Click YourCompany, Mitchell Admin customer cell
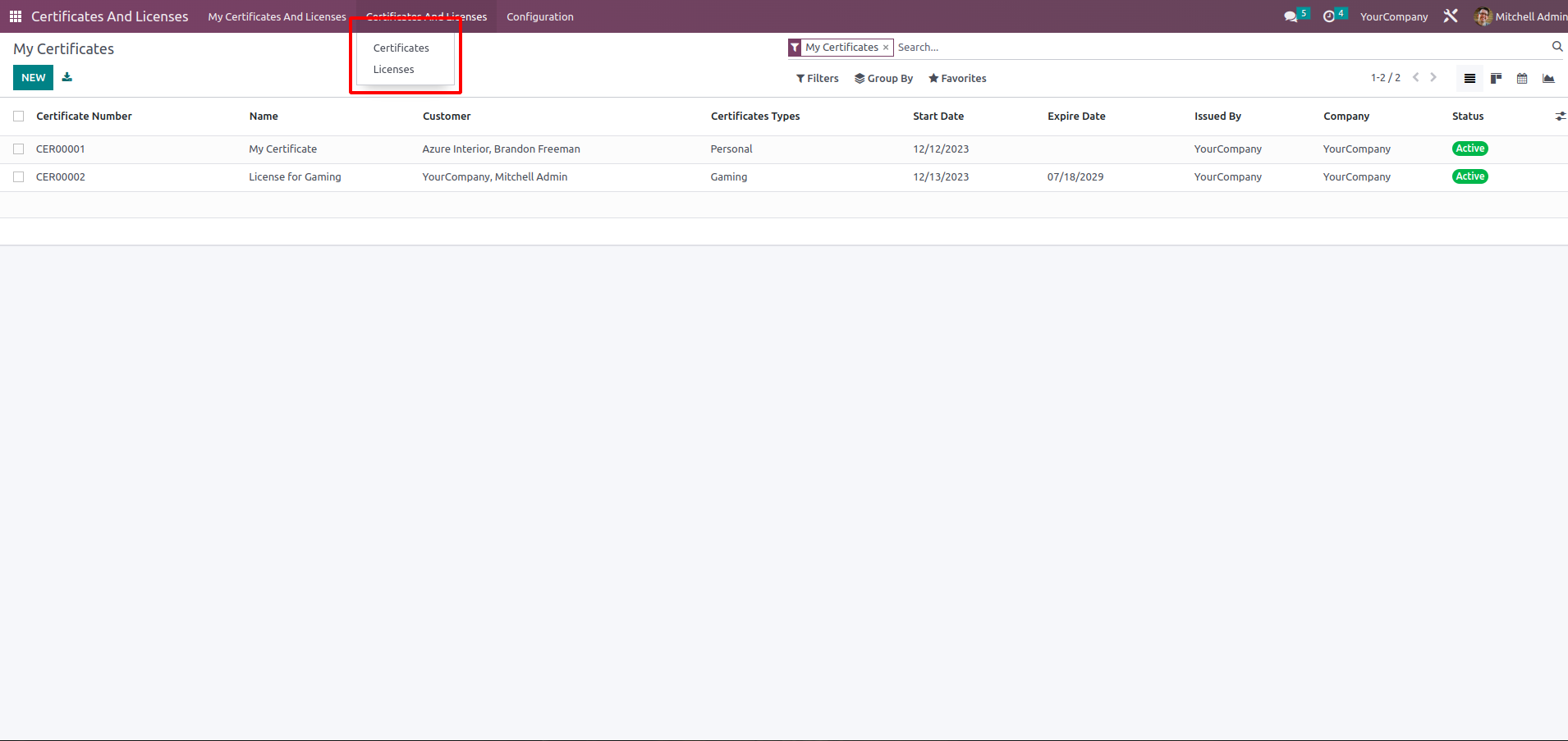The width and height of the screenshot is (1568, 741). 495,177
